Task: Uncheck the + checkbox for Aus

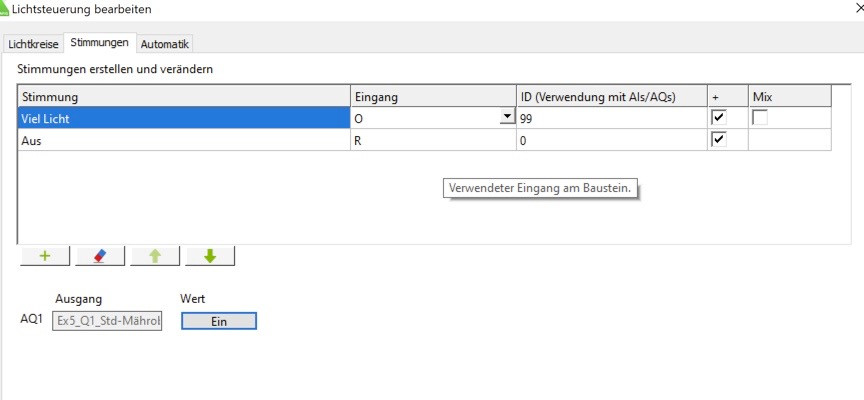Action: 718,139
